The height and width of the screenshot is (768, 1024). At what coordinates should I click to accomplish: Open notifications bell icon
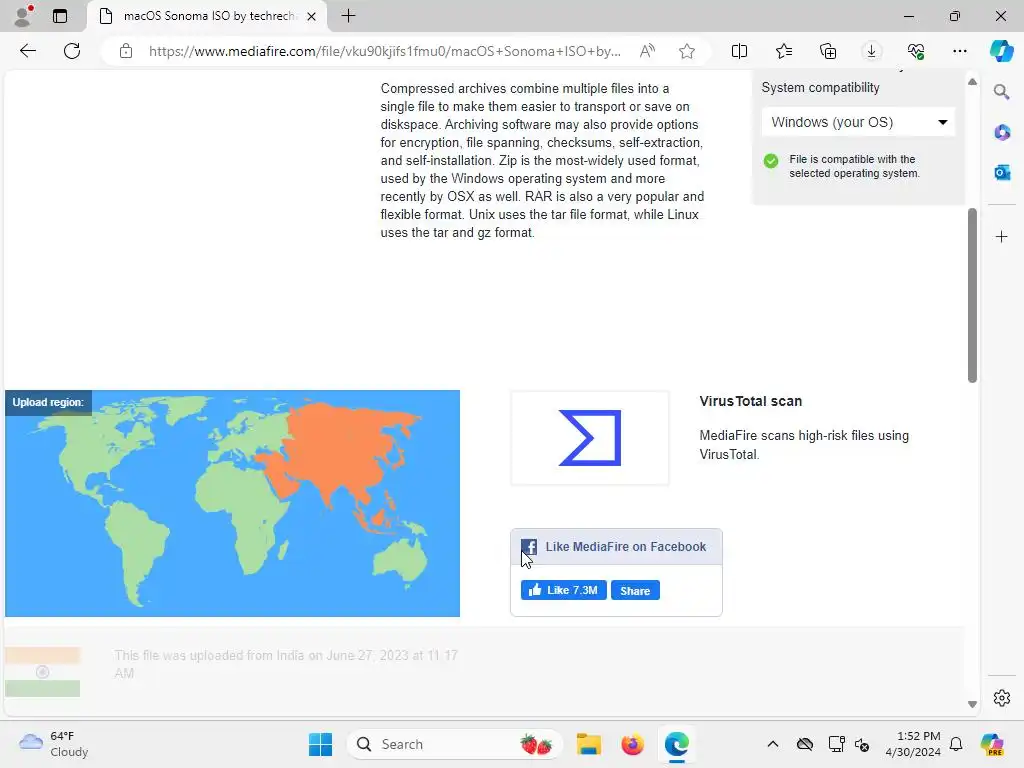point(956,744)
